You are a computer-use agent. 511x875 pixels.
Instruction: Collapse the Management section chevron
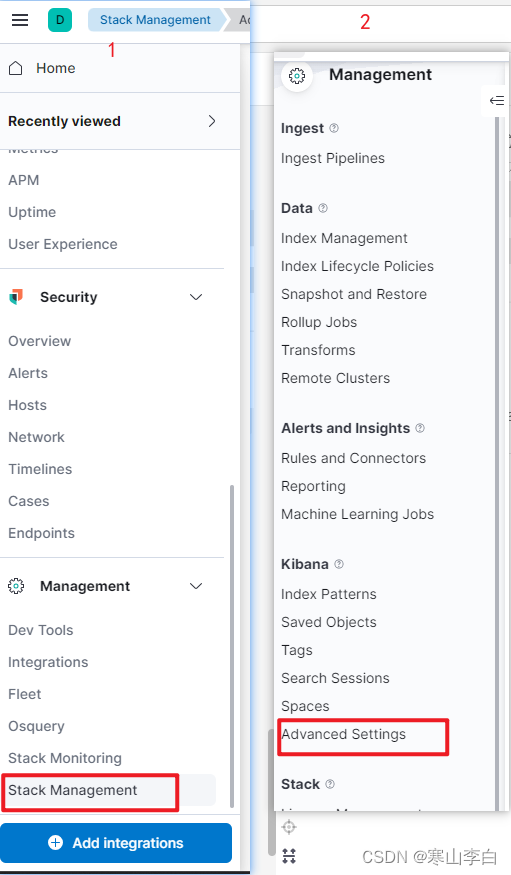click(x=196, y=586)
